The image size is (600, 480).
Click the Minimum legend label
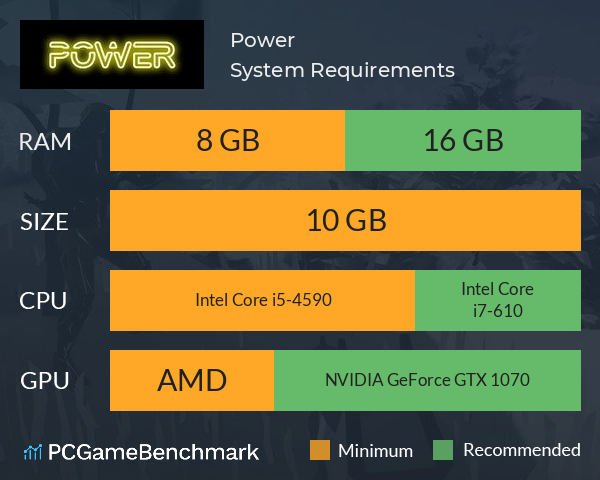(375, 451)
